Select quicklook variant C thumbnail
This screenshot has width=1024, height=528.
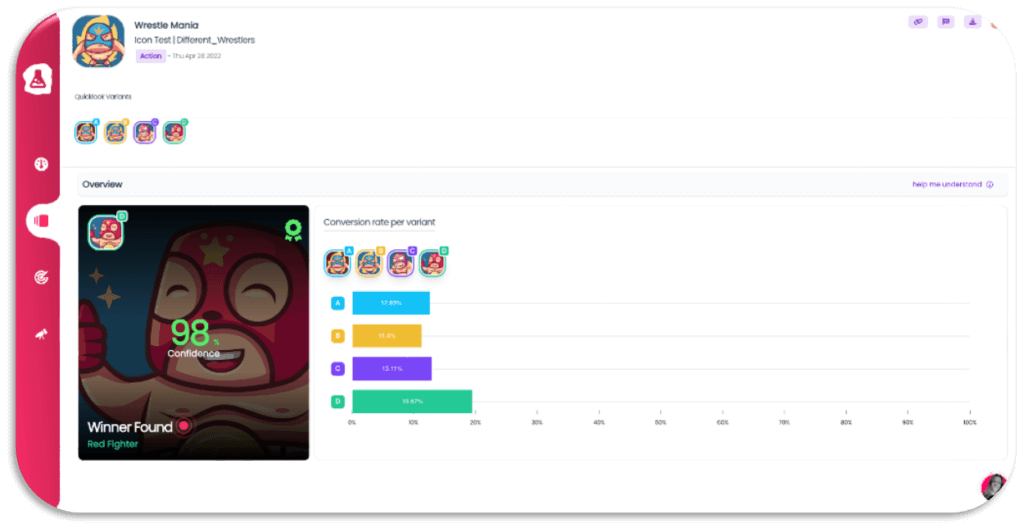(145, 132)
